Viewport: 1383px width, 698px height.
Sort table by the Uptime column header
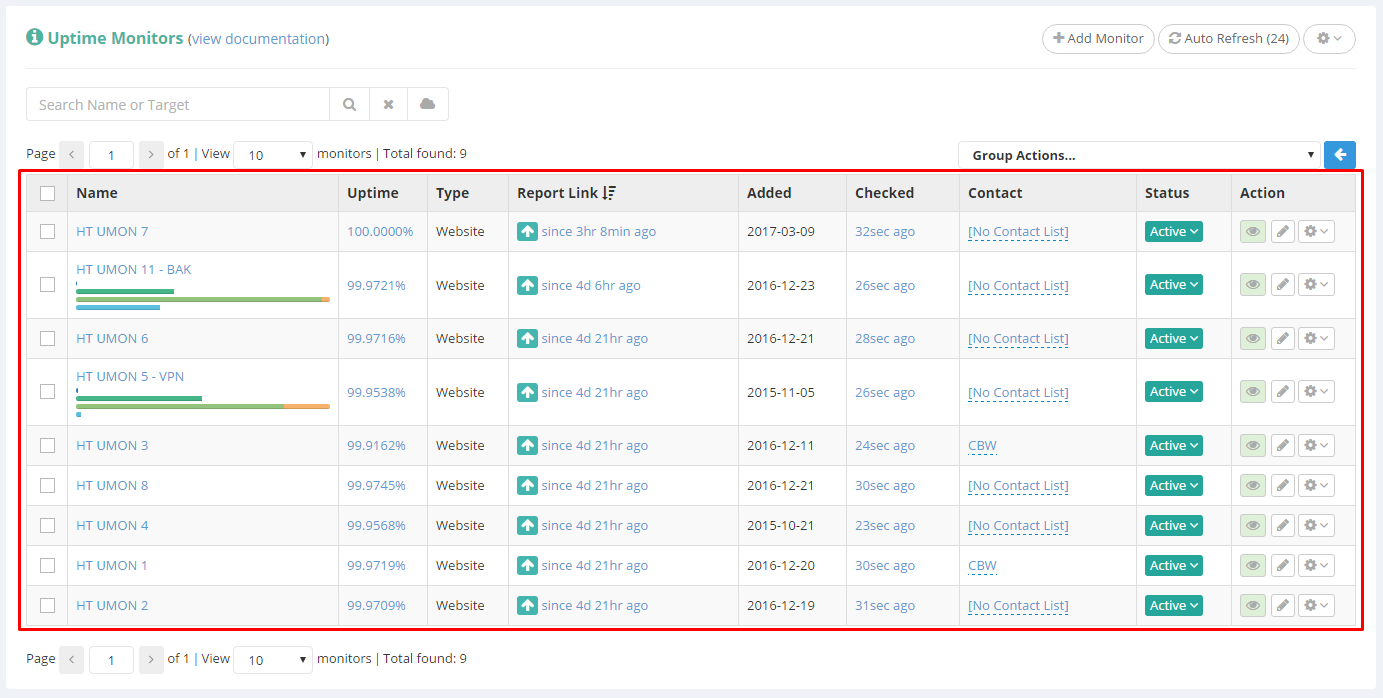click(373, 193)
